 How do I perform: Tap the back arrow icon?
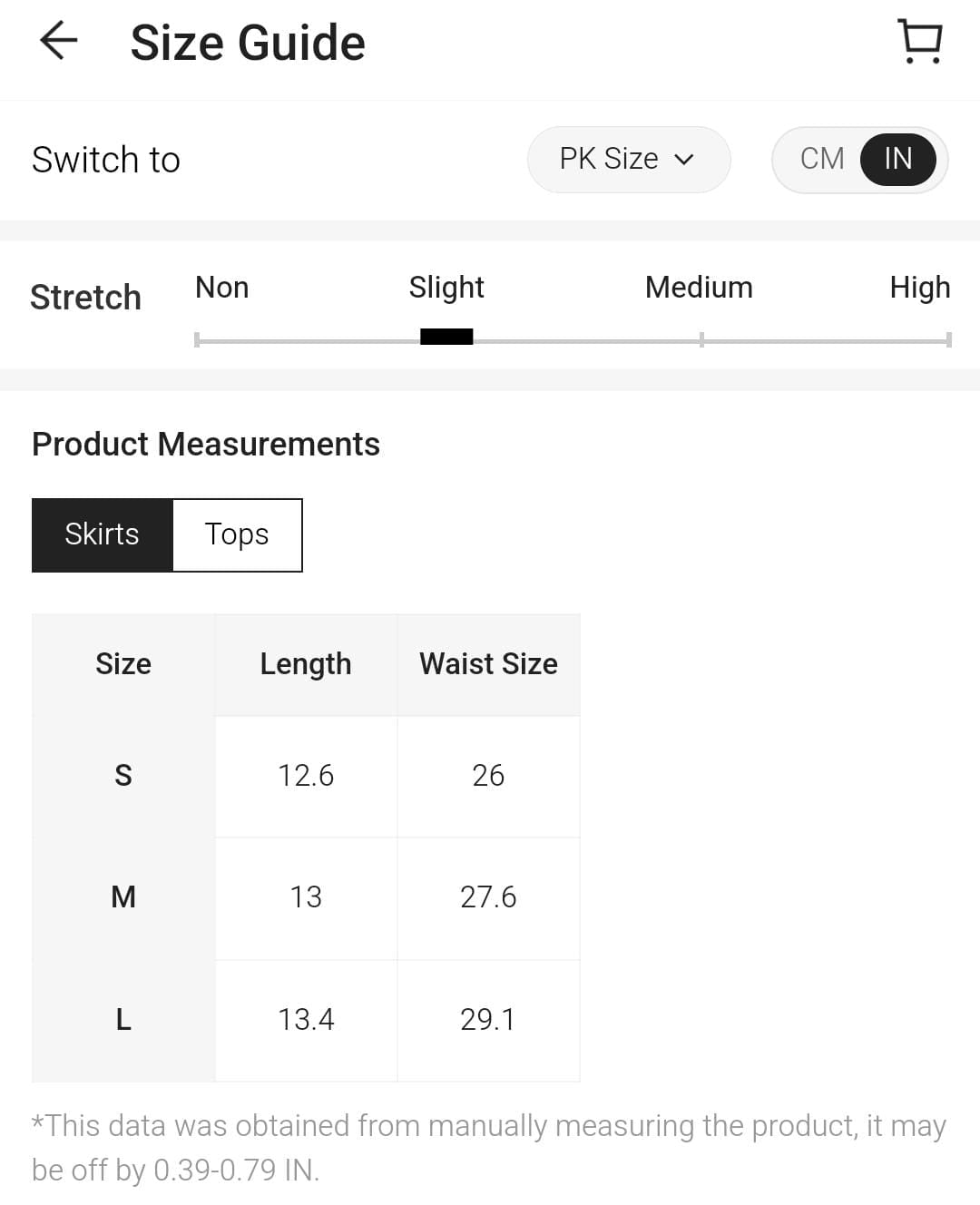point(59,42)
